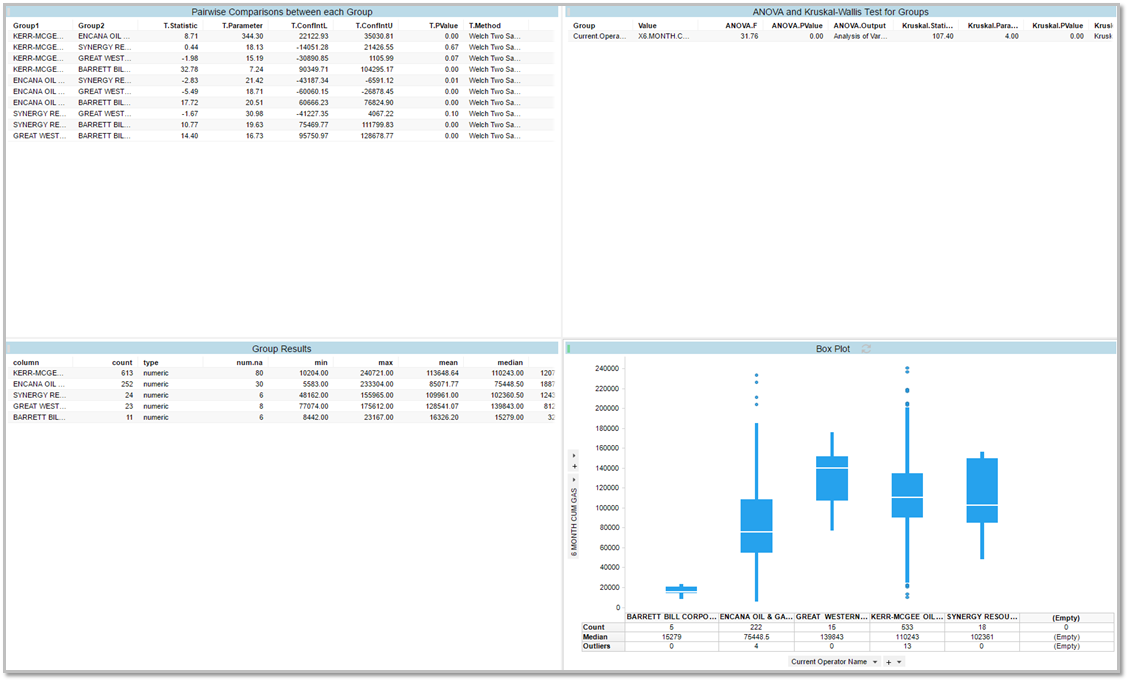Sort by the T.ConfIntU column header
The height and width of the screenshot is (682, 1129).
[374, 25]
